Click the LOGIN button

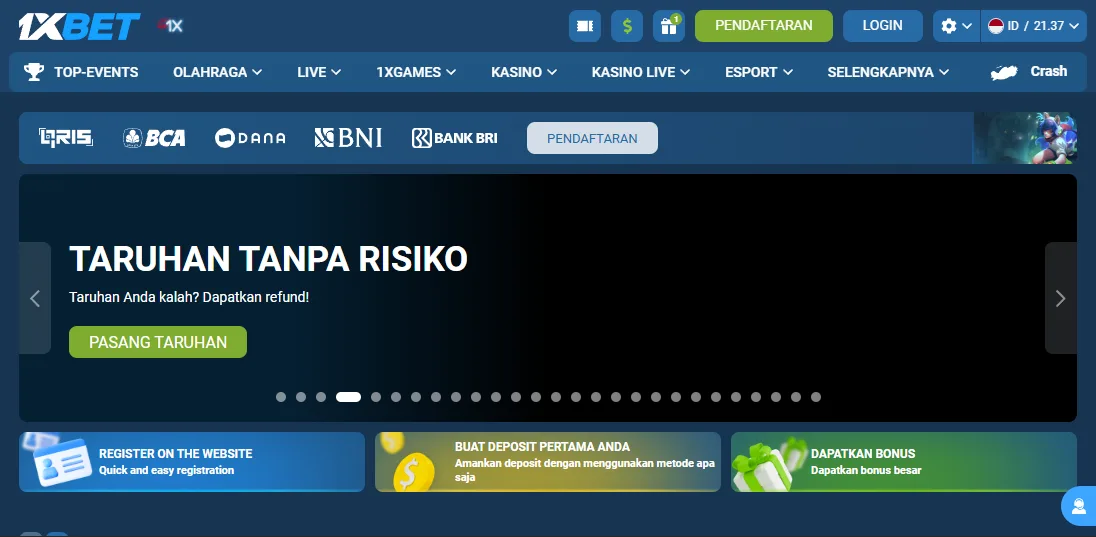(882, 26)
